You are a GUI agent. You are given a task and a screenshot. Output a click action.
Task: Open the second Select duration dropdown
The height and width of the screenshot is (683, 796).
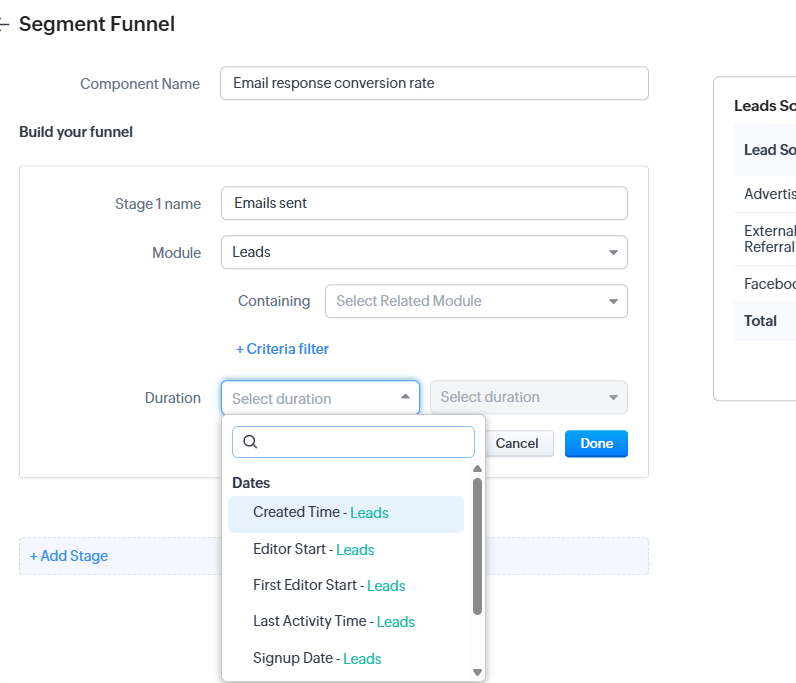[528, 397]
